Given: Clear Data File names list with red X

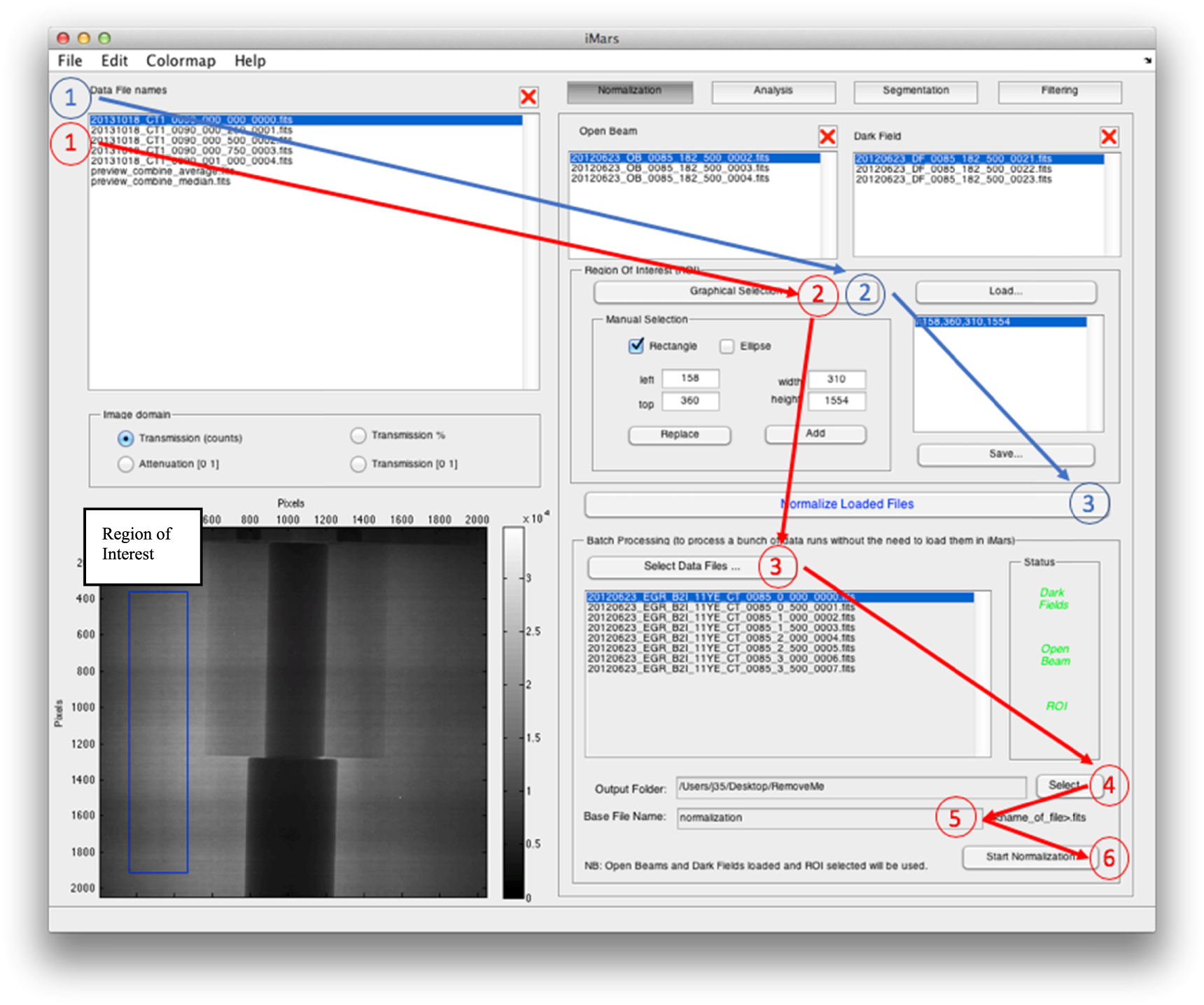Looking at the screenshot, I should [x=528, y=97].
